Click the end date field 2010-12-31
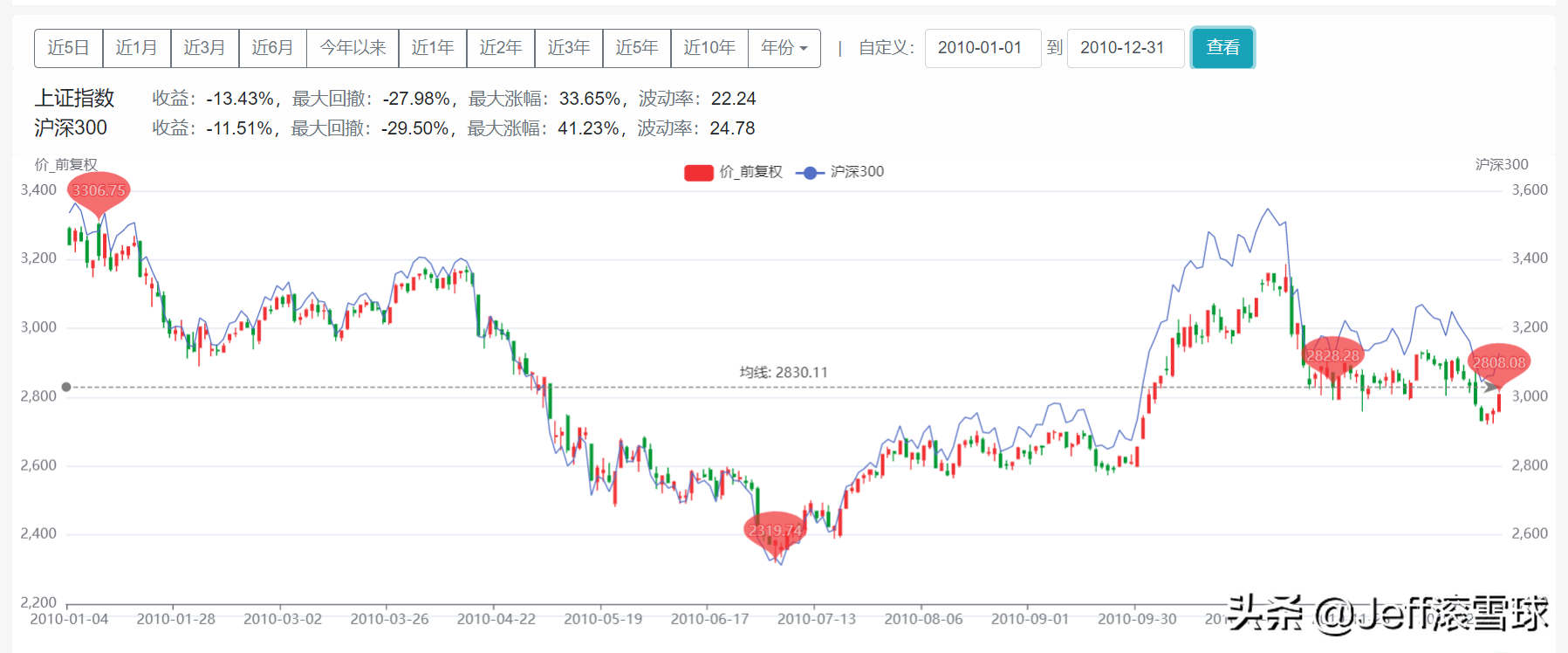The height and width of the screenshot is (653, 1568). pyautogui.click(x=1124, y=48)
